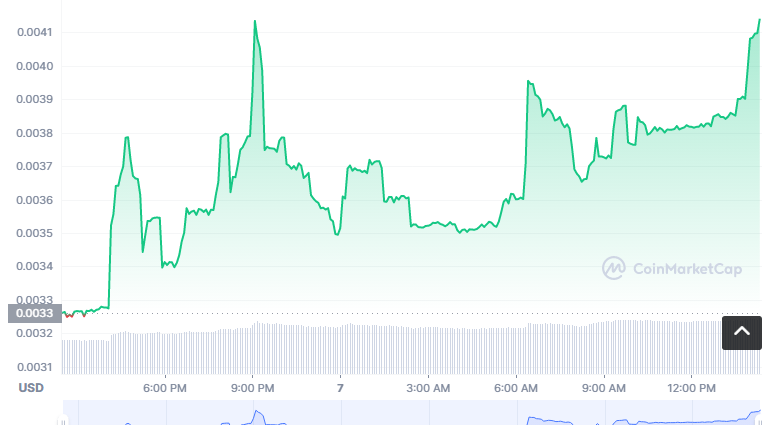Select the 3:00 AM time axis label
Screen dimensions: 762x425
tap(428, 387)
